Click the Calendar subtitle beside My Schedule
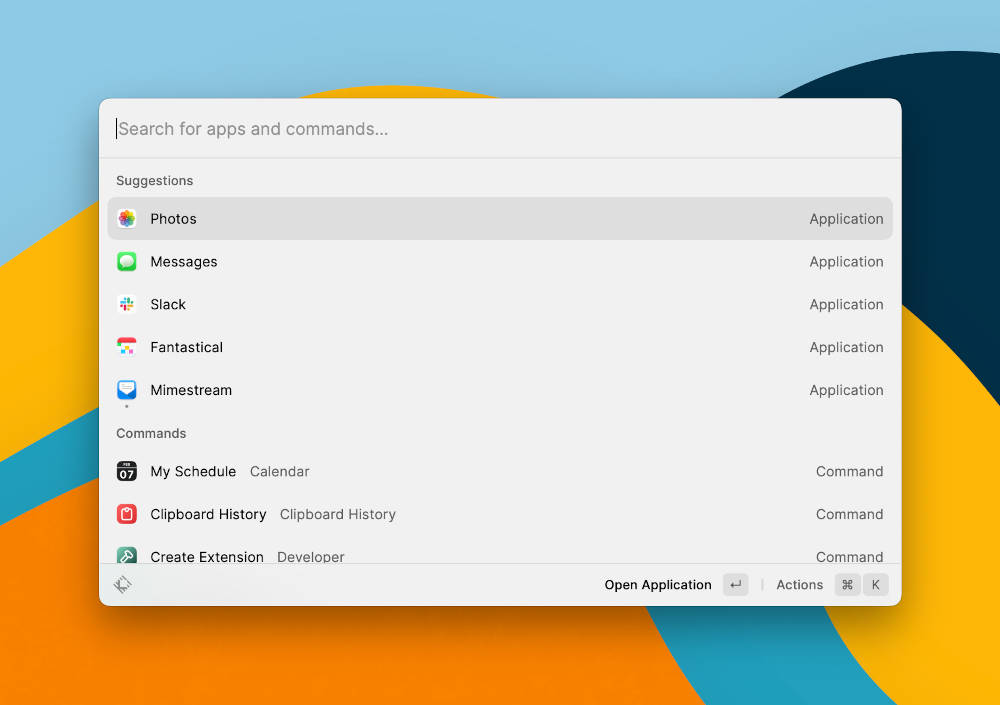The image size is (1000, 705). coord(279,471)
